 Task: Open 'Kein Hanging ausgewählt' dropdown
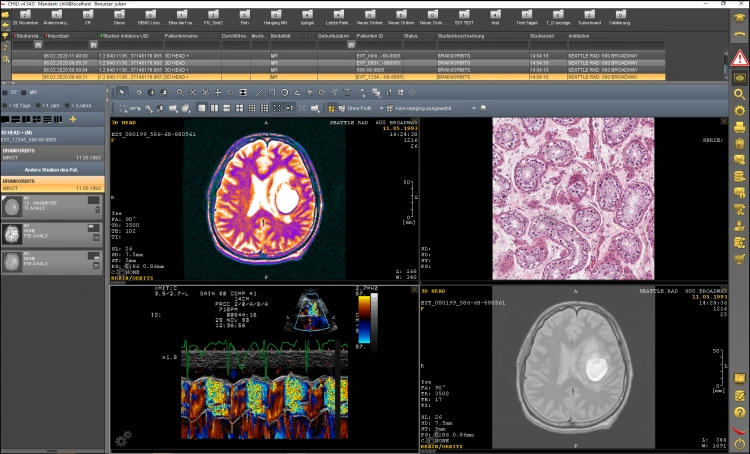(x=421, y=108)
